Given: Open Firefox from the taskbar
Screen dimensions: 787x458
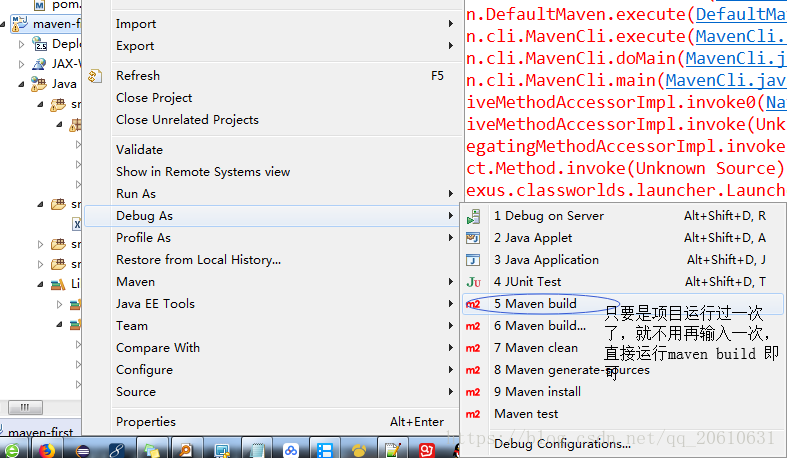Looking at the screenshot, I should click(x=47, y=450).
